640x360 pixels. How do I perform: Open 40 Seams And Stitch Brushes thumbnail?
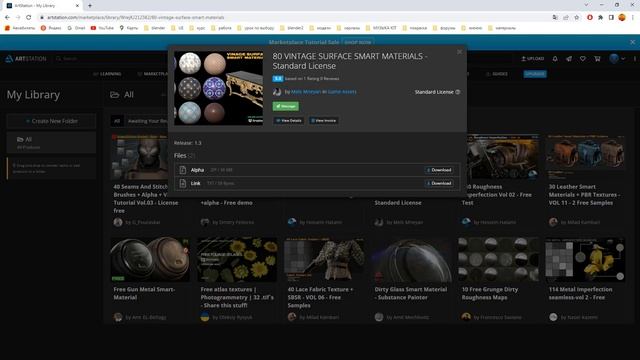coord(140,157)
